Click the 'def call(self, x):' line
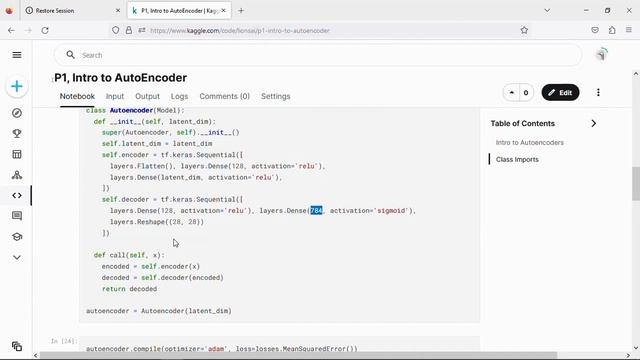The width and height of the screenshot is (640, 360). click(x=129, y=255)
